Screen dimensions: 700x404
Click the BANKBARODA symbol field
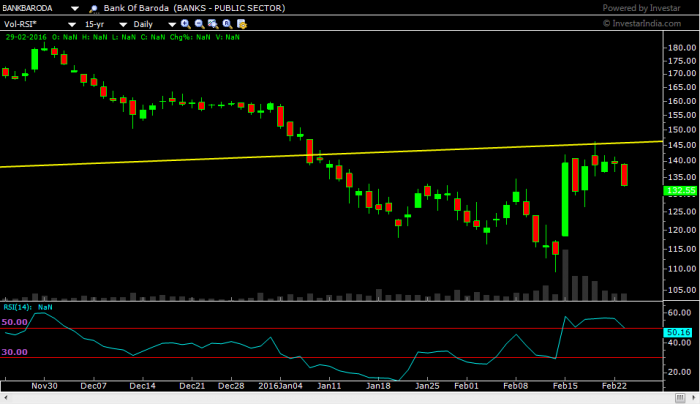(28, 8)
